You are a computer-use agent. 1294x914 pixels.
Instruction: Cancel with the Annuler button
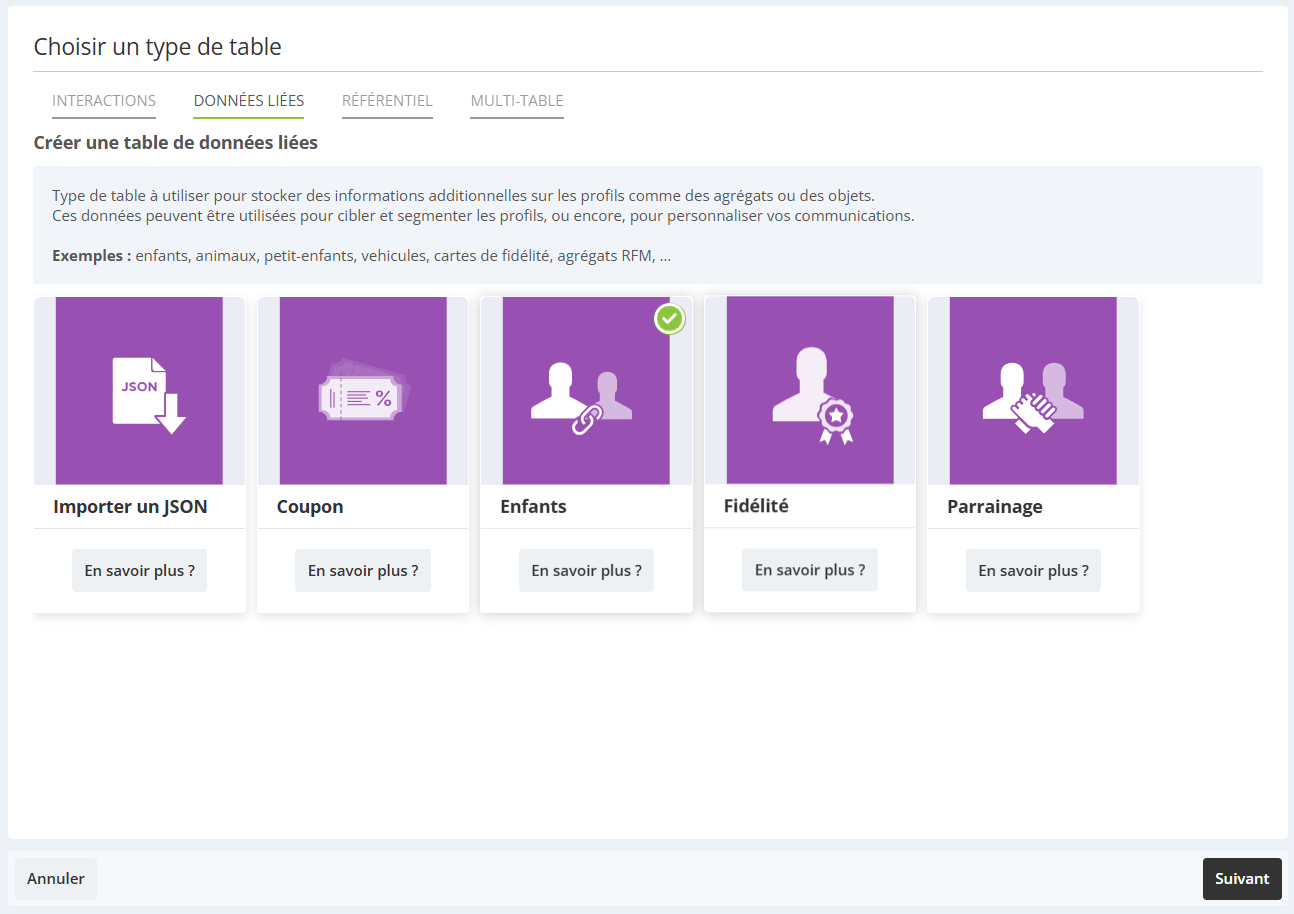tap(56, 879)
